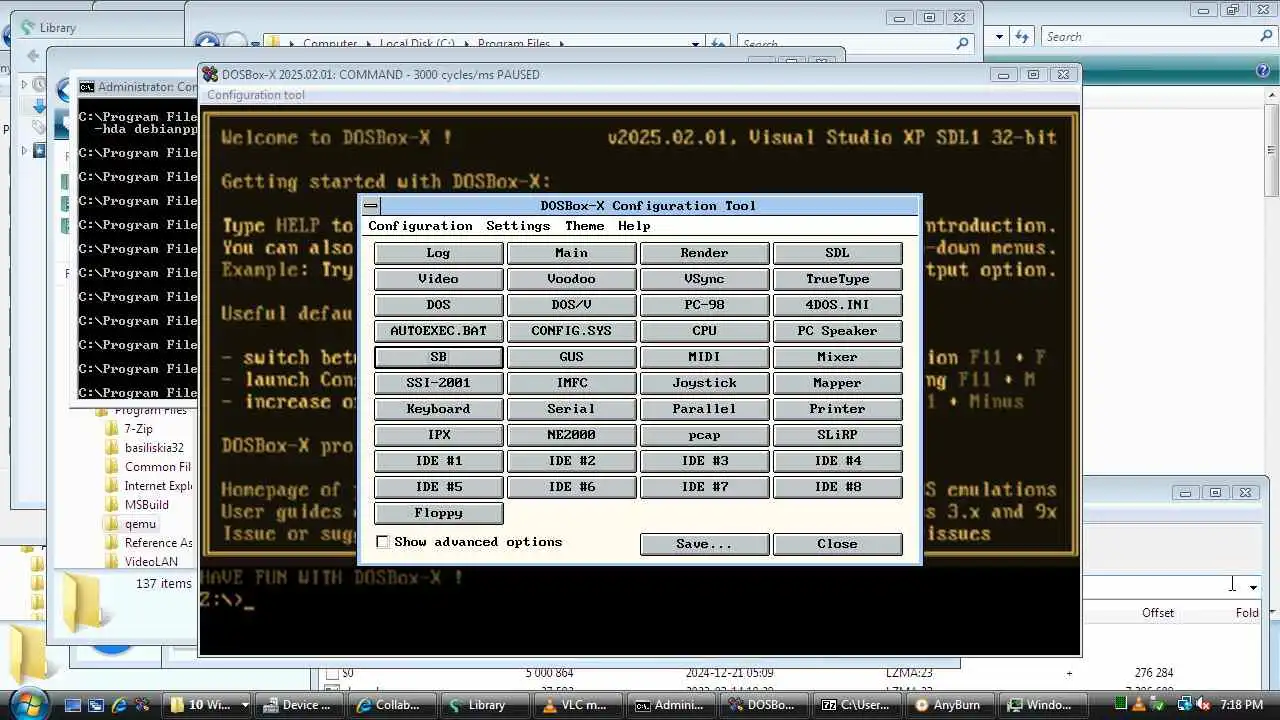Viewport: 1280px width, 720px height.
Task: Open CONFIG.SYS settings button
Action: [x=571, y=331]
